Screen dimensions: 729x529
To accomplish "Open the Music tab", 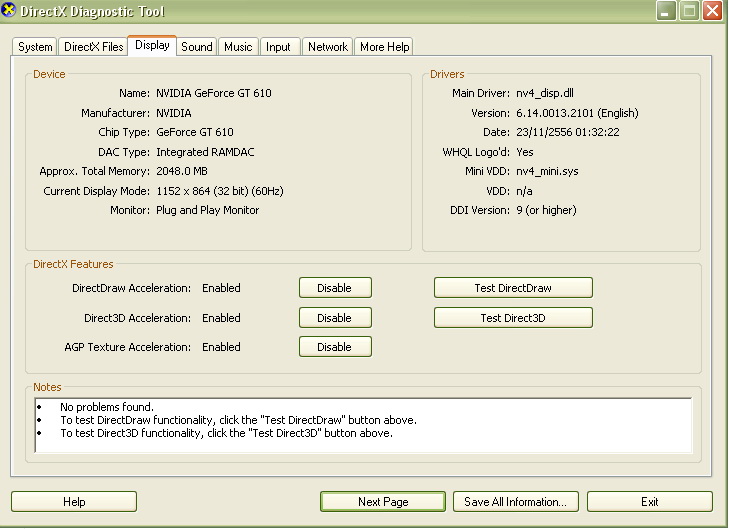I will (238, 47).
